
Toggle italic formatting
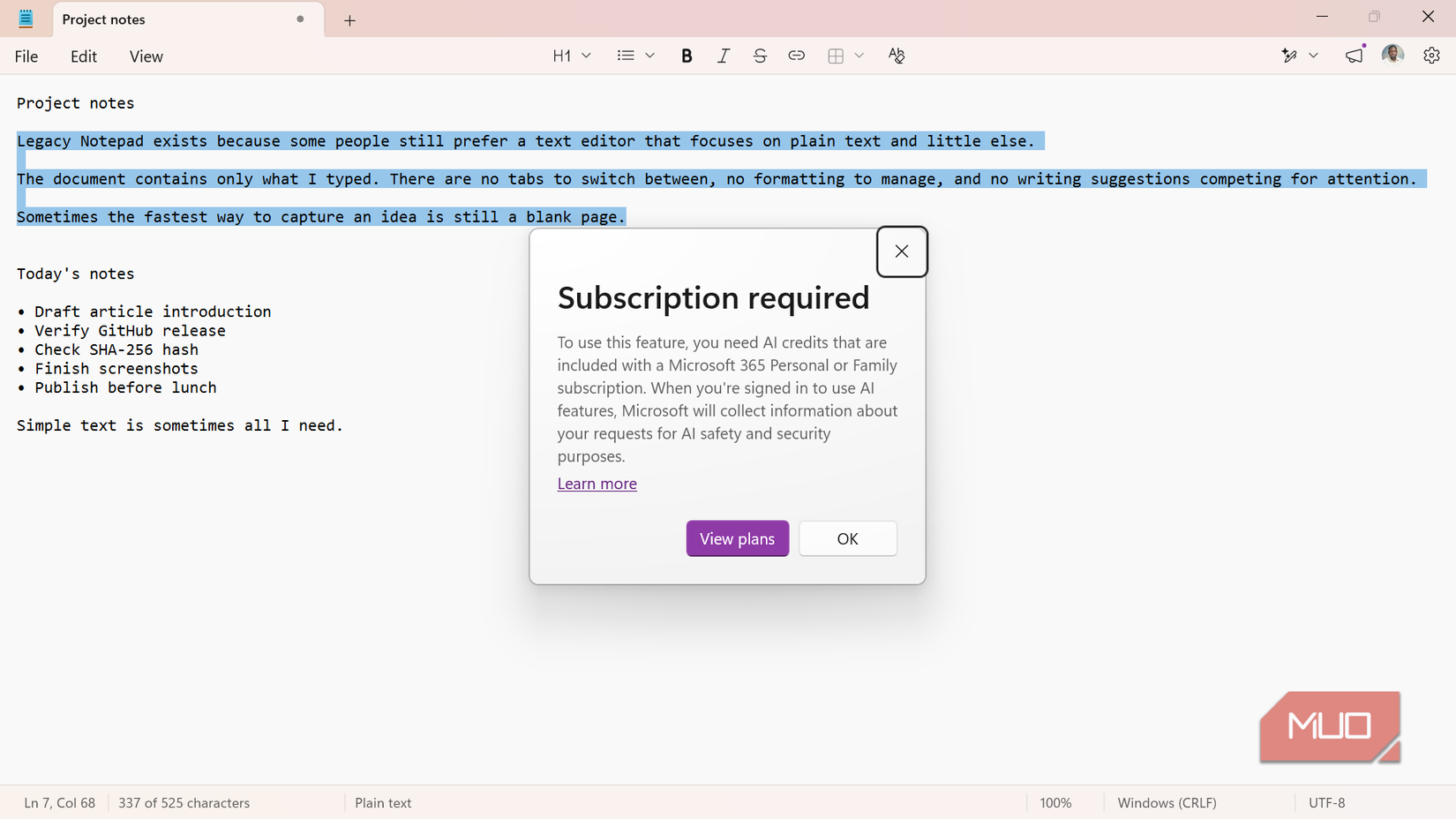click(723, 56)
